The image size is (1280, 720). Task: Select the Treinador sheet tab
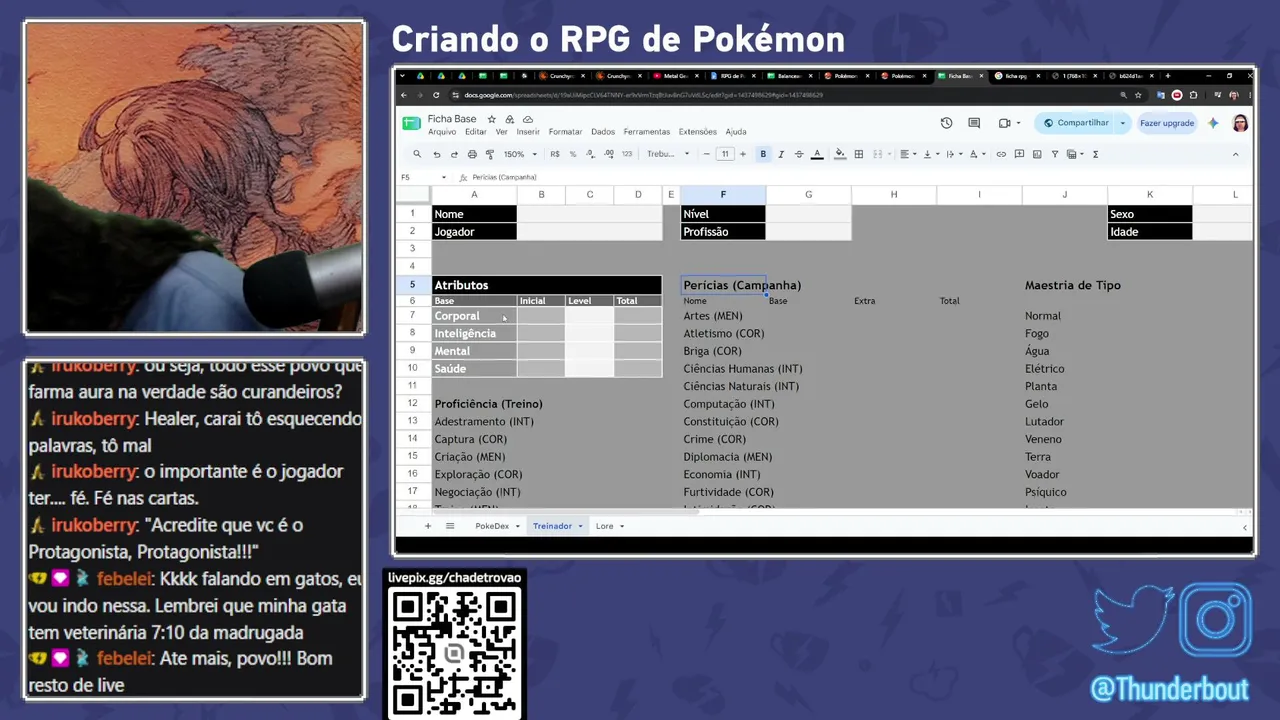[557, 526]
